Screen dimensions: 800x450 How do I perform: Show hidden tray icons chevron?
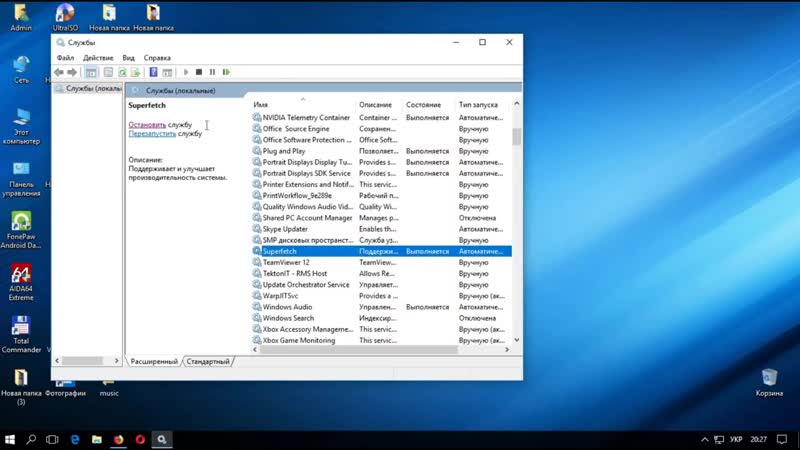coord(705,439)
